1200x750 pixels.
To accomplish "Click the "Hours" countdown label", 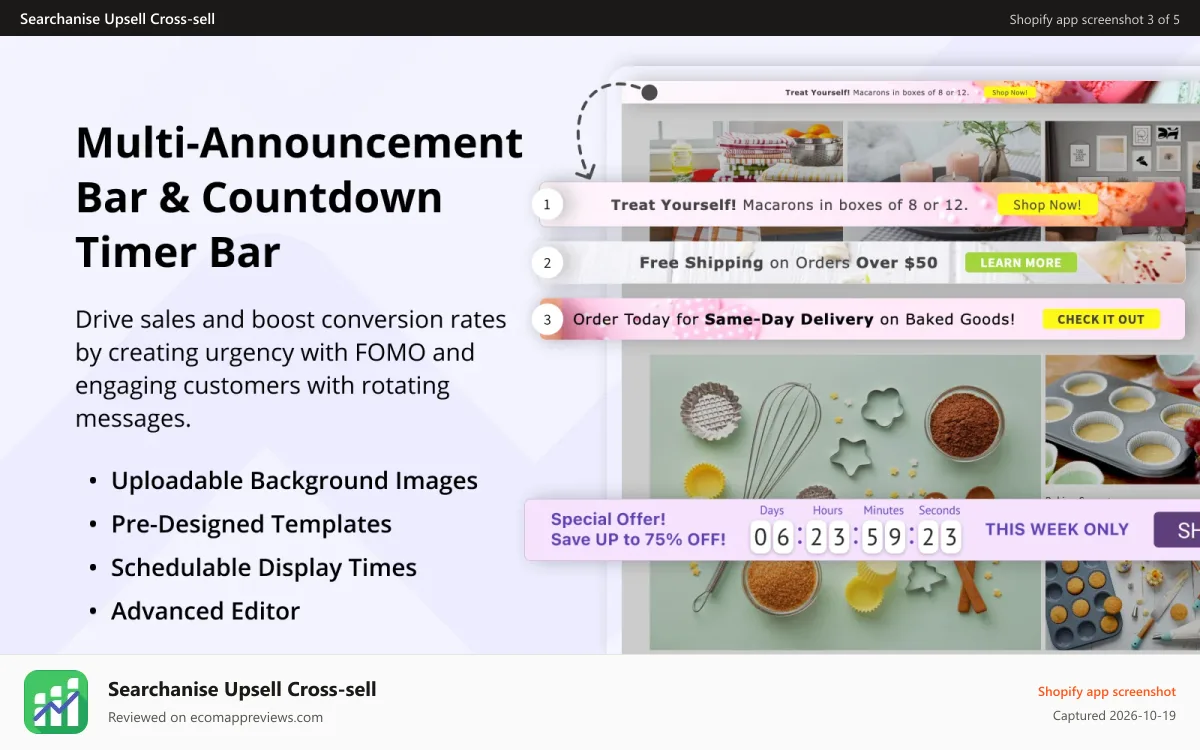I will [x=828, y=510].
